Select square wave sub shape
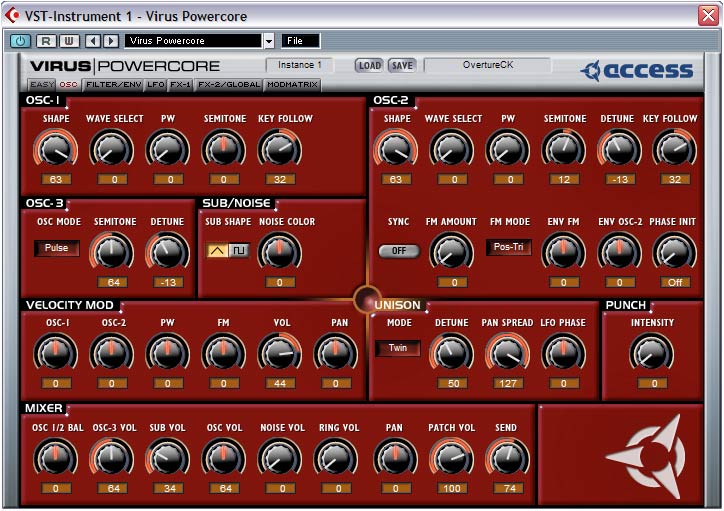724x511 pixels. pos(239,250)
